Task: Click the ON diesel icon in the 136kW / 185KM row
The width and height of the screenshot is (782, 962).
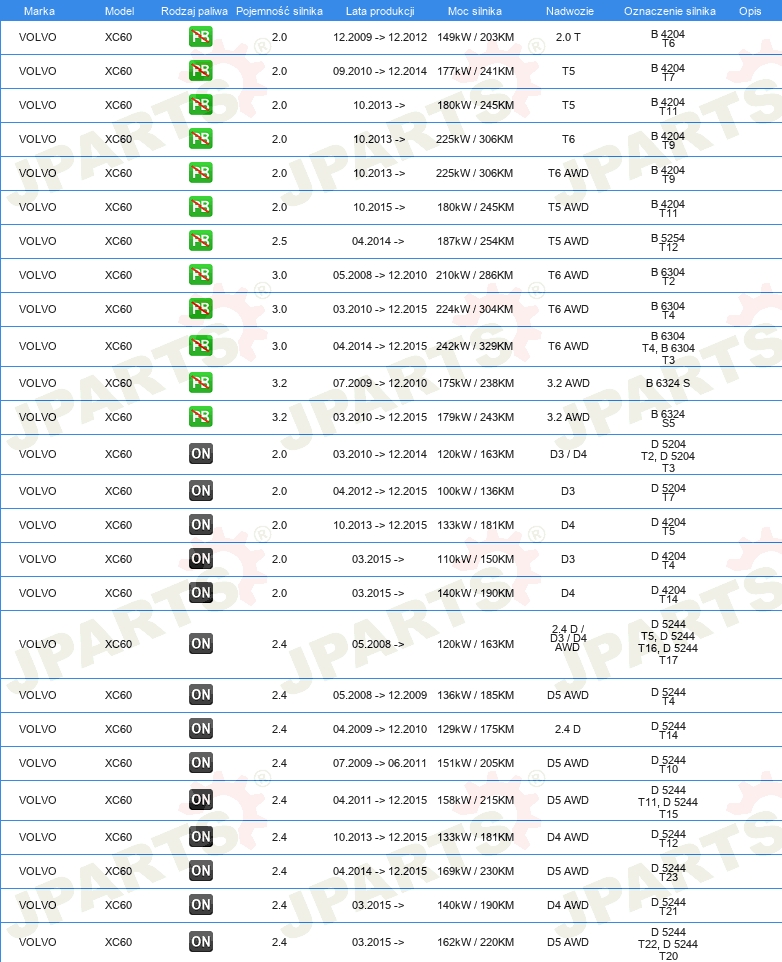Action: pos(201,695)
